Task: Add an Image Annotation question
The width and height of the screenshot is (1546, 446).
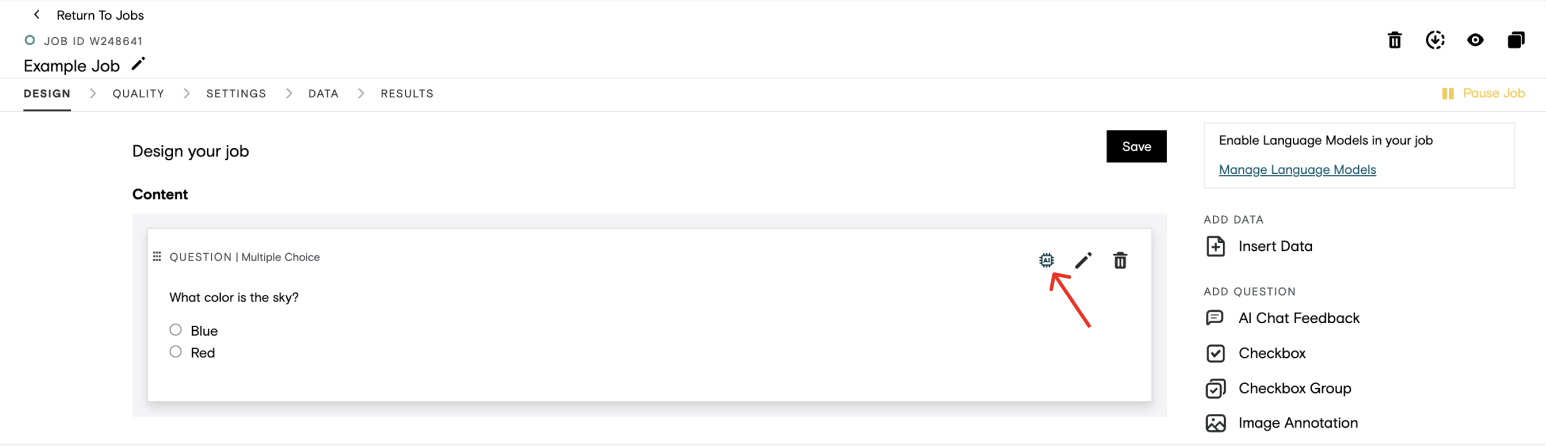Action: click(x=1282, y=423)
